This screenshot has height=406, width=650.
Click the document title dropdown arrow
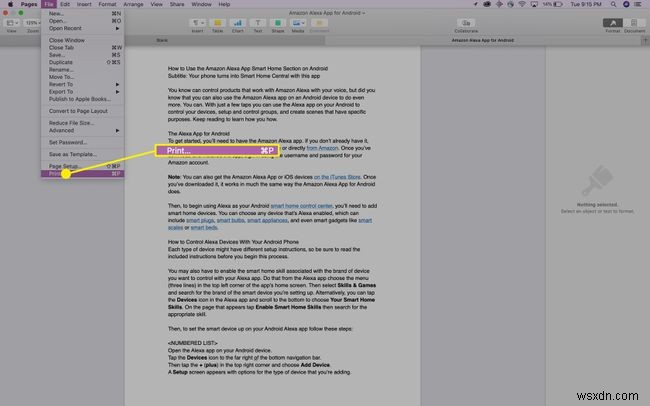(x=364, y=13)
